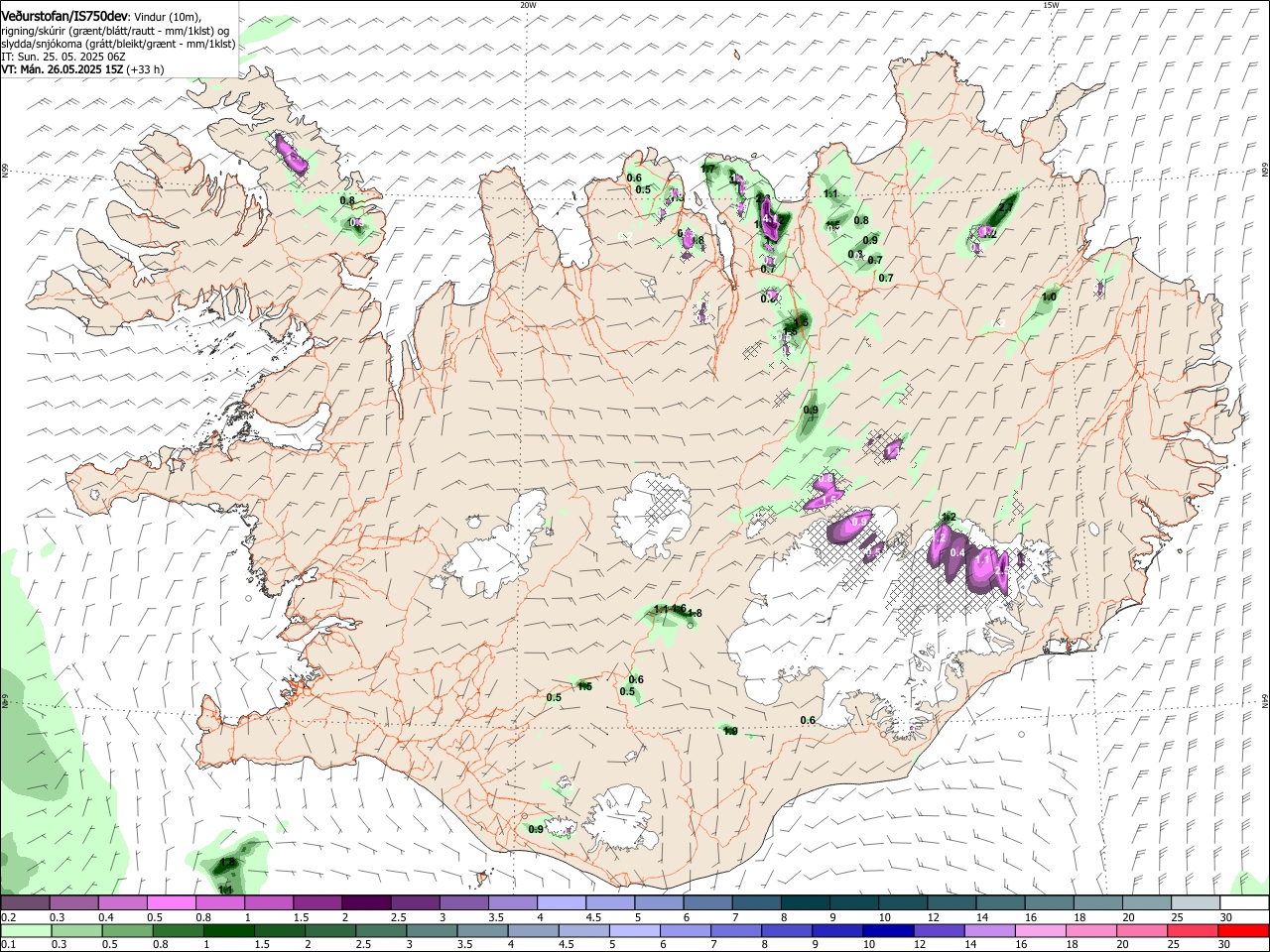Image resolution: width=1270 pixels, height=952 pixels.
Task: Pick the top-row legend swatch starting at 0.2
Action: [25, 902]
